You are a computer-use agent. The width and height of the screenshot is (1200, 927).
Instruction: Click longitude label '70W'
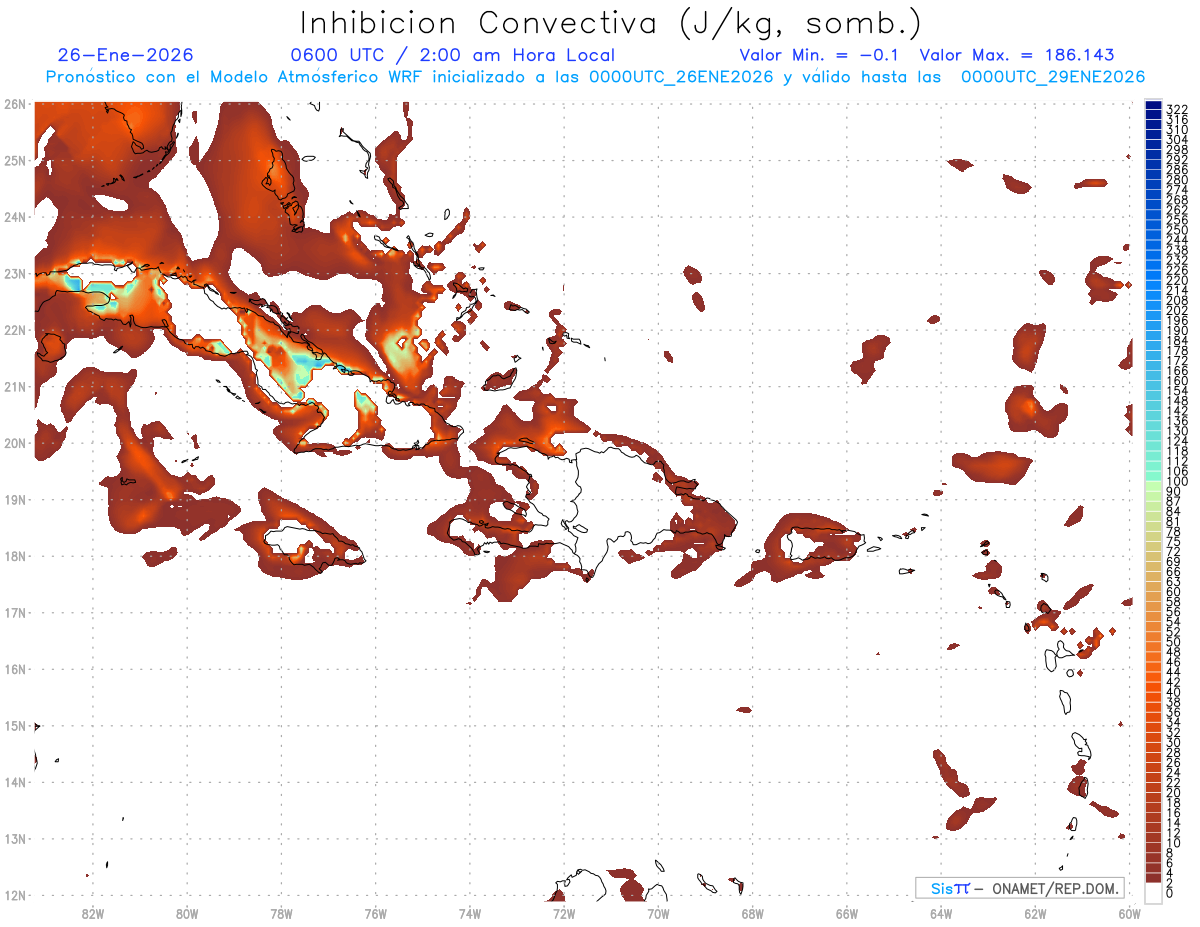pyautogui.click(x=658, y=913)
